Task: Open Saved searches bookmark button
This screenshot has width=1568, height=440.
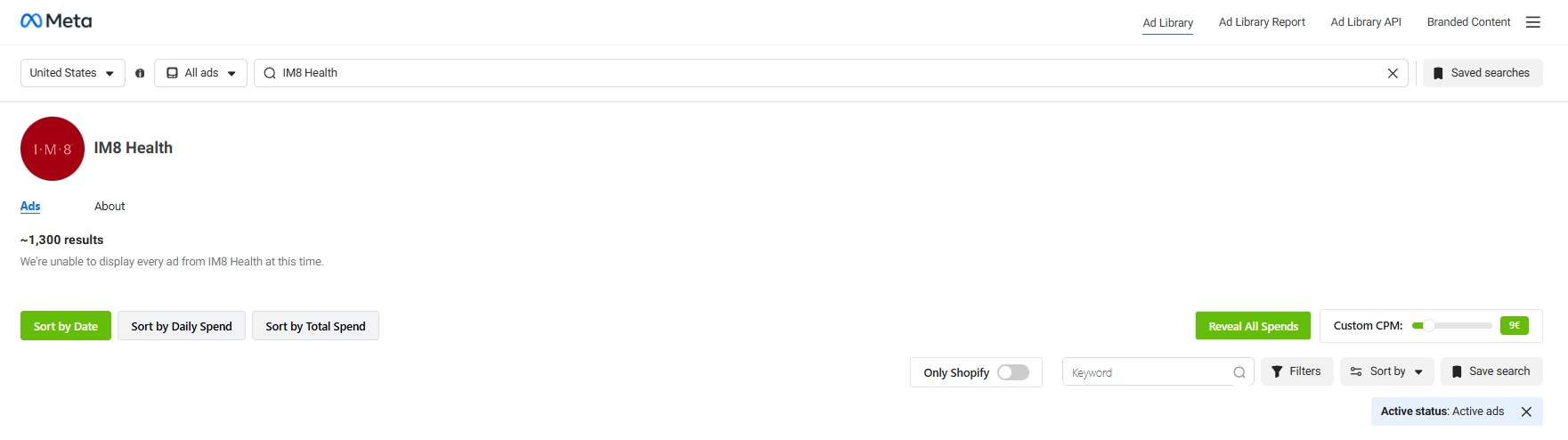Action: click(x=1483, y=73)
